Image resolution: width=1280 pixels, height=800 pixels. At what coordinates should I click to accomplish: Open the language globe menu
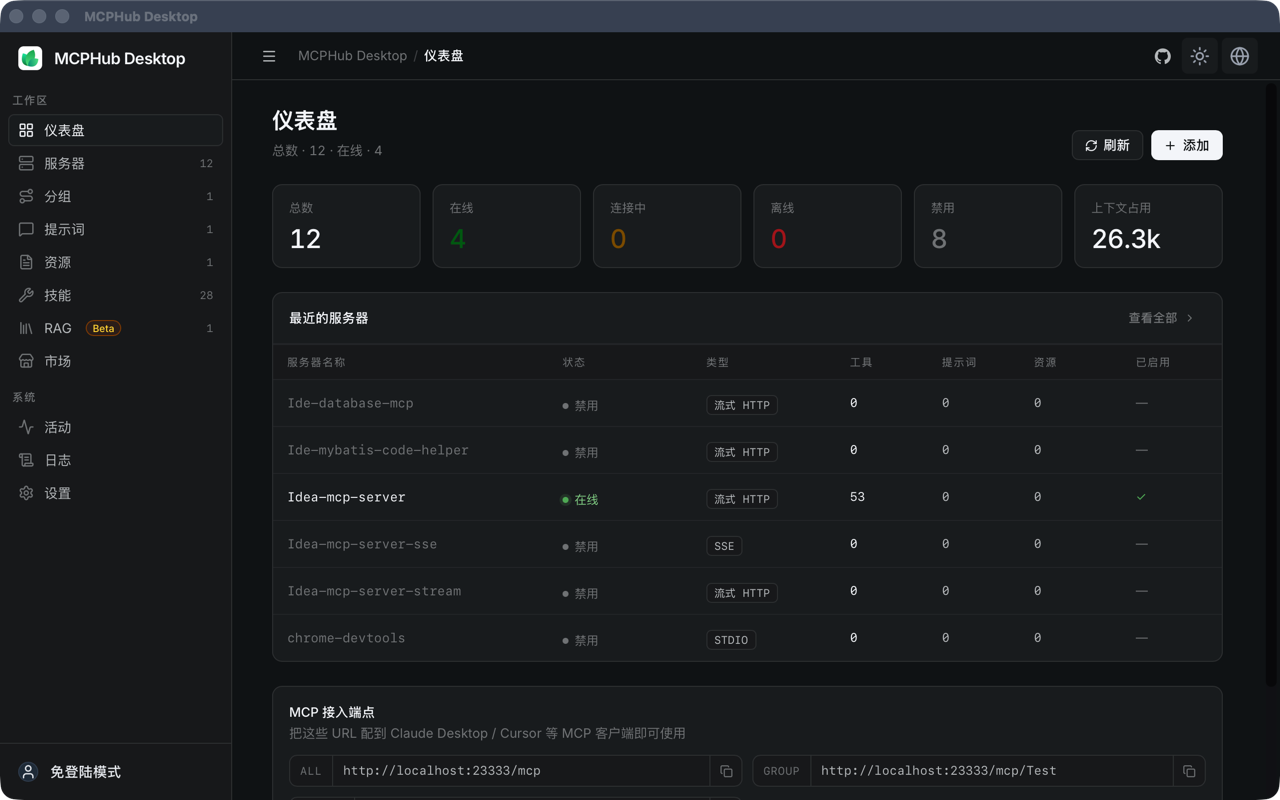click(1240, 56)
